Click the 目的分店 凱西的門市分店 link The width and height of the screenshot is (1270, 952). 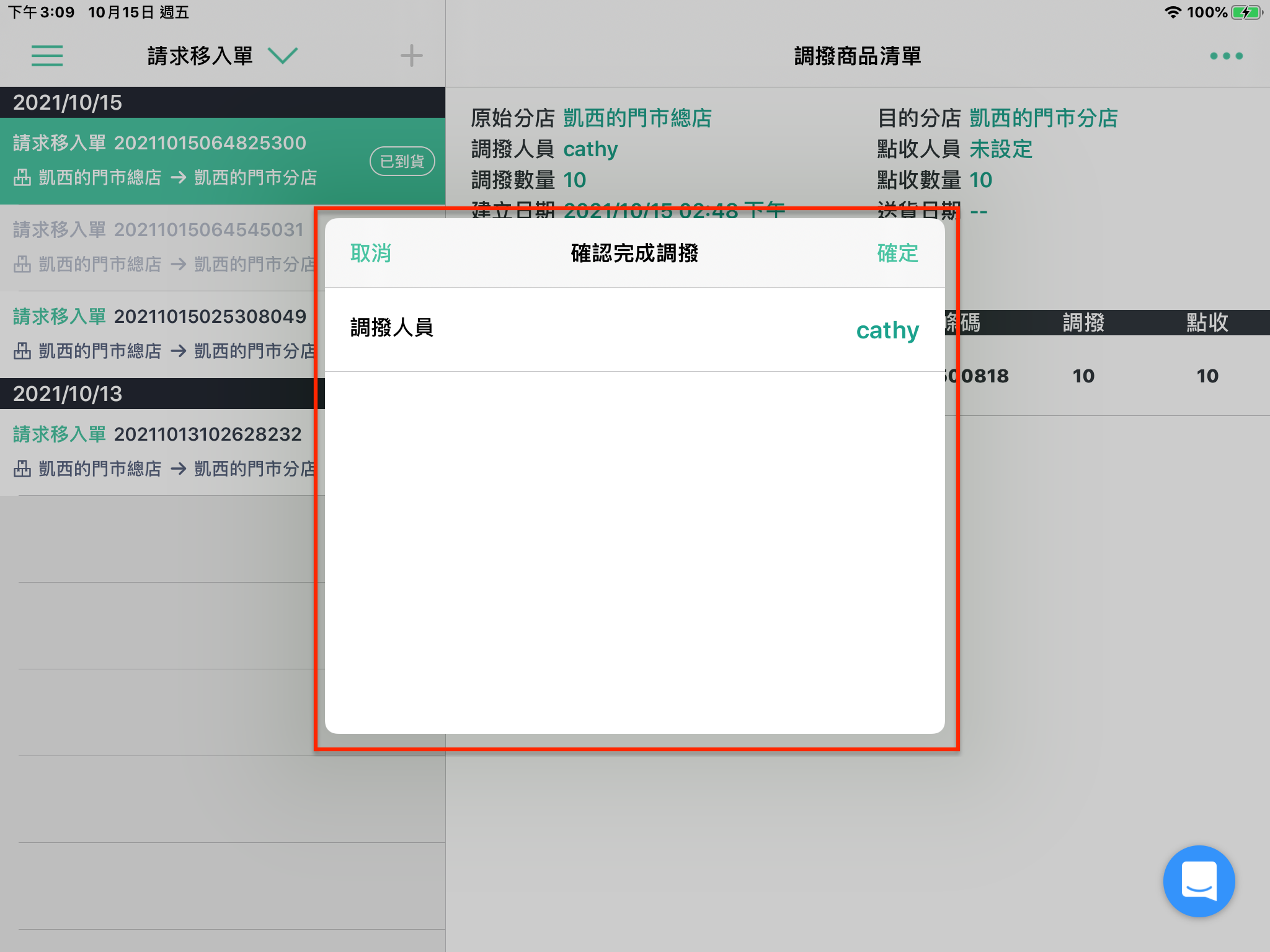1043,118
